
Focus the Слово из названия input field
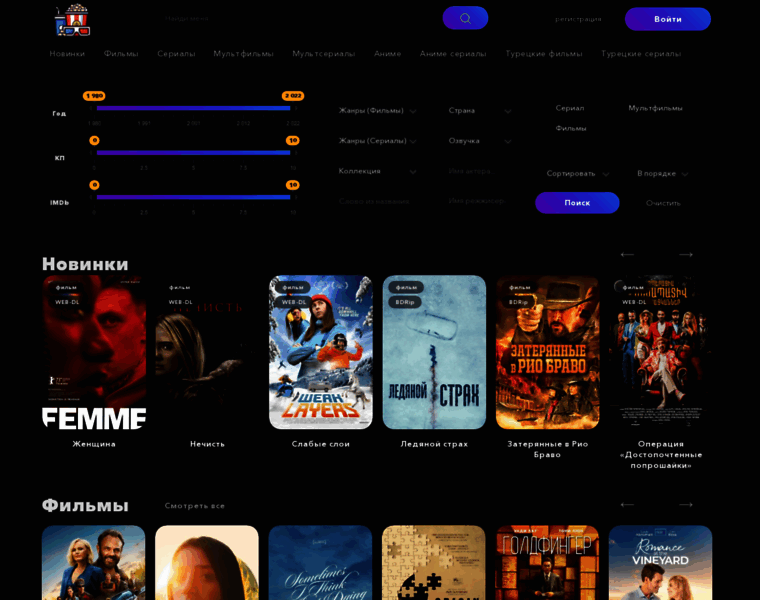(x=377, y=201)
